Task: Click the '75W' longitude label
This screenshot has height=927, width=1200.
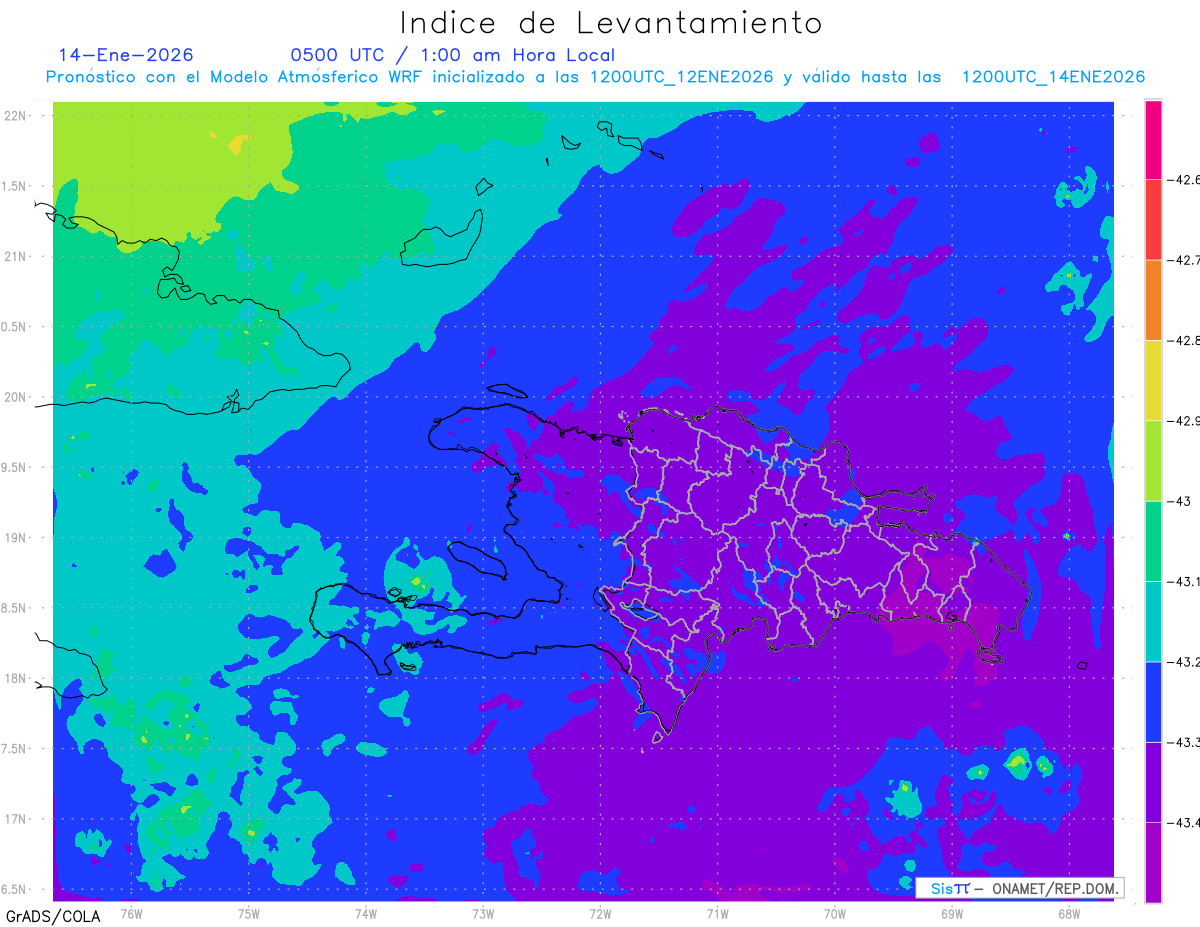Action: [249, 912]
